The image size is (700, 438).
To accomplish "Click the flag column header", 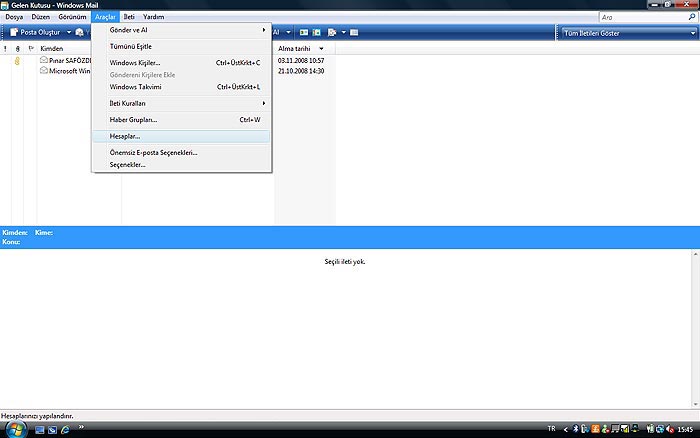I will click(31, 48).
